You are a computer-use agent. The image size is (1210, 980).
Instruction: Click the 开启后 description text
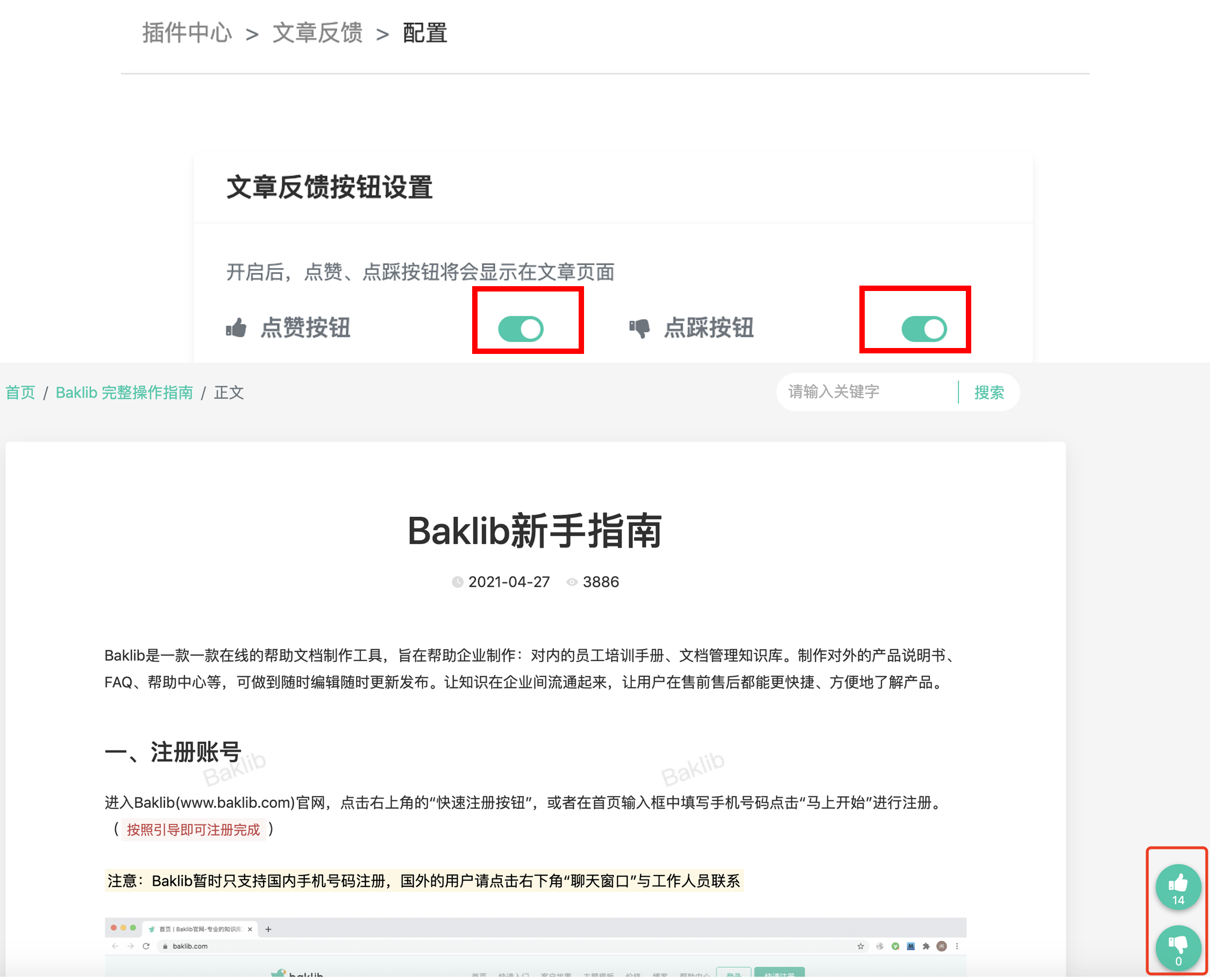421,272
